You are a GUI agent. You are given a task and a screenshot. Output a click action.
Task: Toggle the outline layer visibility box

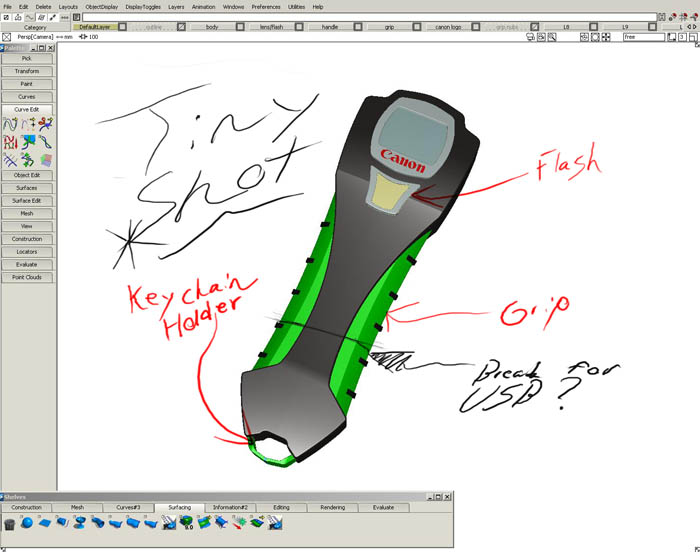click(x=181, y=27)
